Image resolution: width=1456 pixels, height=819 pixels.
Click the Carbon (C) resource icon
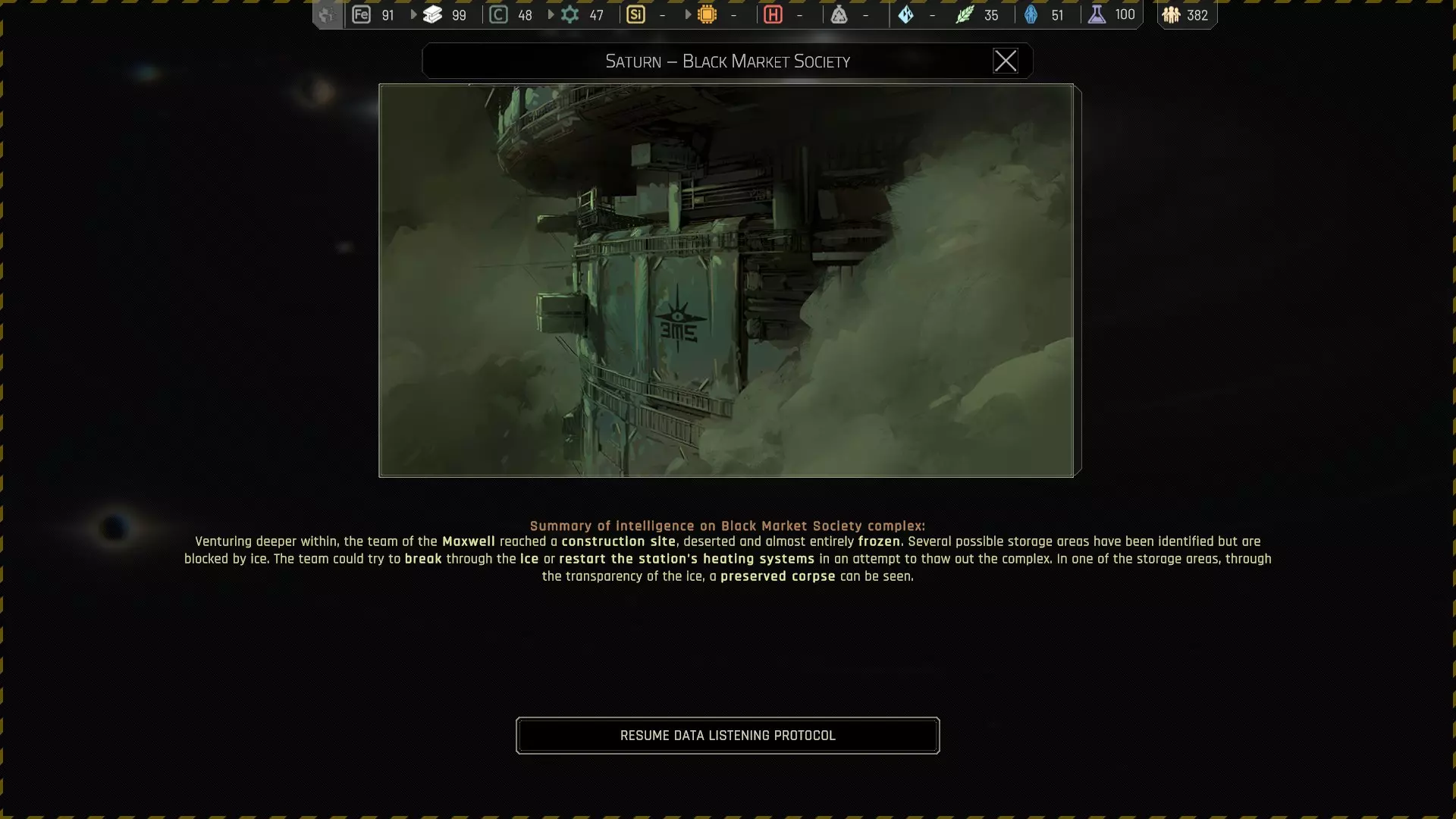[498, 14]
